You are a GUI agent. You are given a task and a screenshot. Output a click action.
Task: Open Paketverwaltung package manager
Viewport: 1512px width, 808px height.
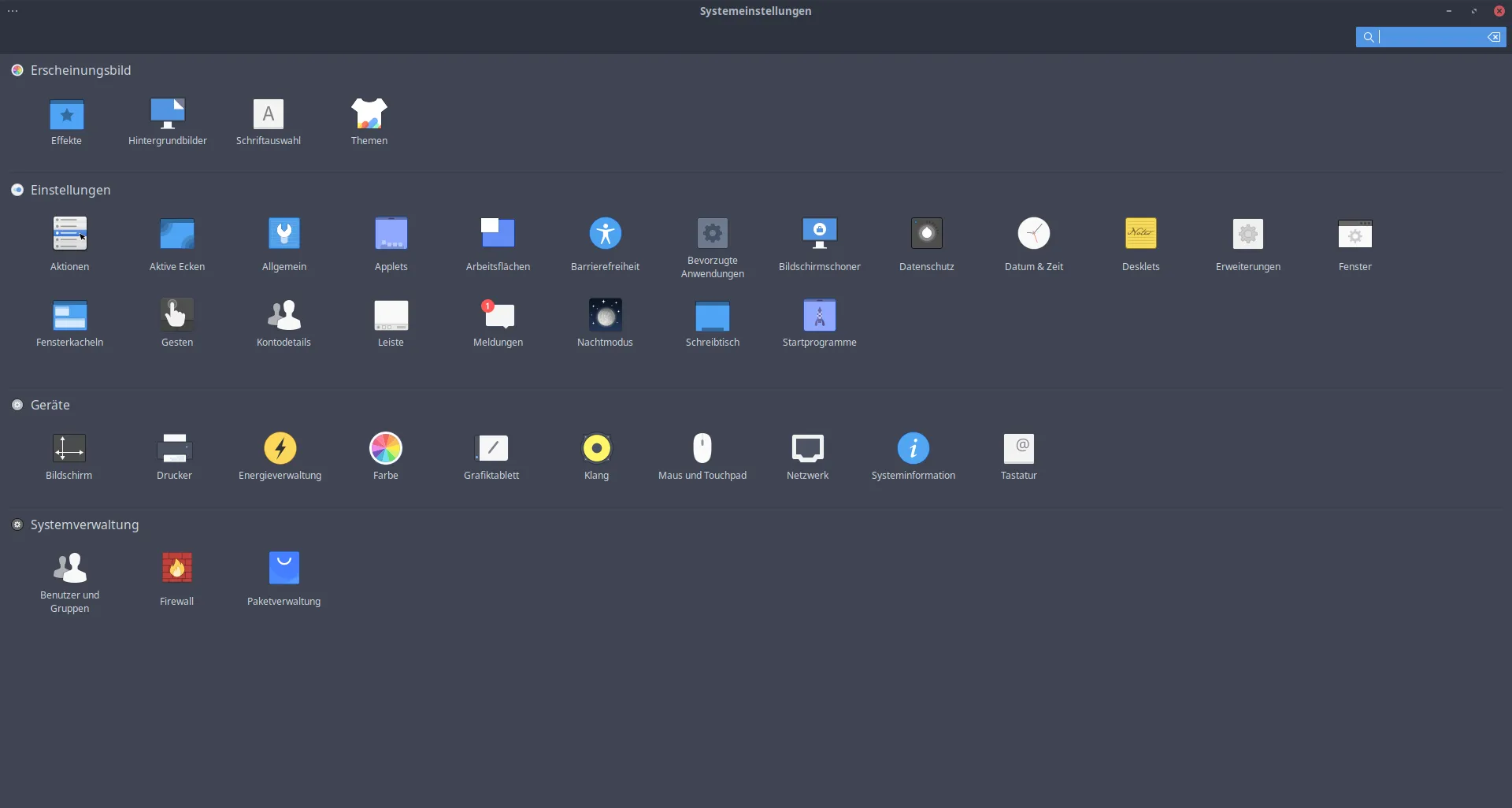click(283, 569)
